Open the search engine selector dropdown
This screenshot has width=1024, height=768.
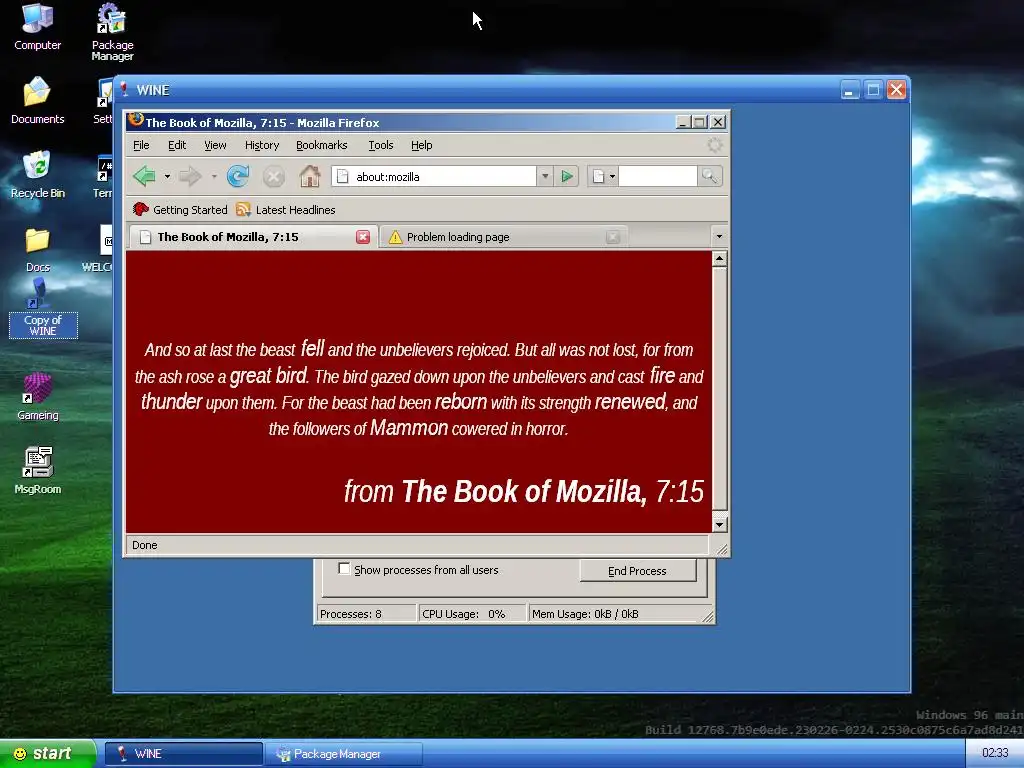(x=603, y=176)
